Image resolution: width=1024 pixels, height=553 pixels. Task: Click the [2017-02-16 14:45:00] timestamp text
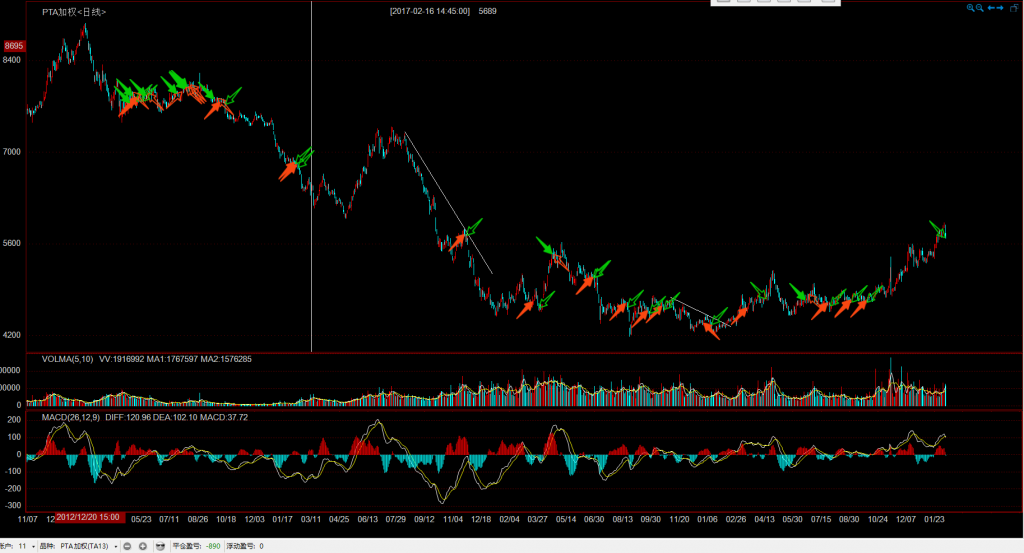tap(430, 11)
